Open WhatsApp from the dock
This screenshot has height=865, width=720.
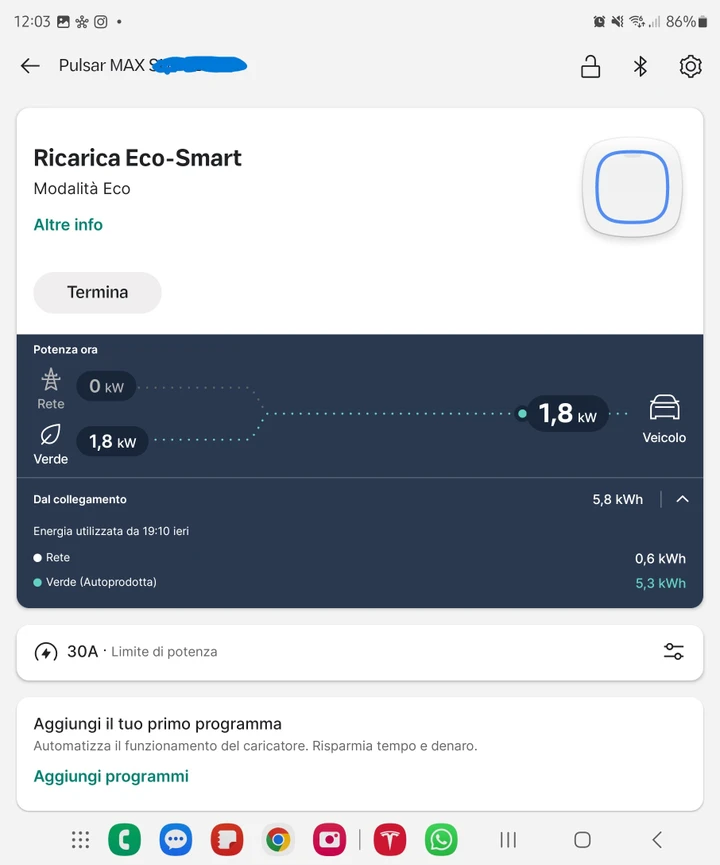pos(441,840)
